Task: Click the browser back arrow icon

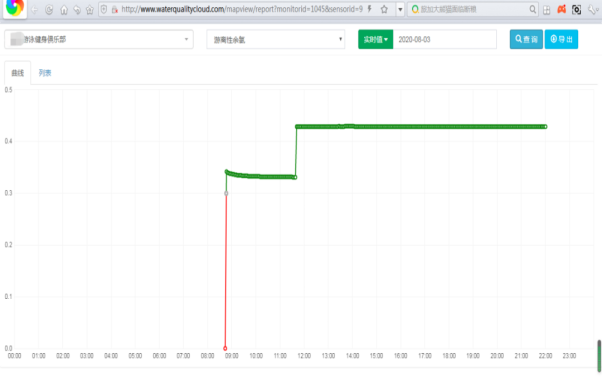Action: click(x=35, y=10)
